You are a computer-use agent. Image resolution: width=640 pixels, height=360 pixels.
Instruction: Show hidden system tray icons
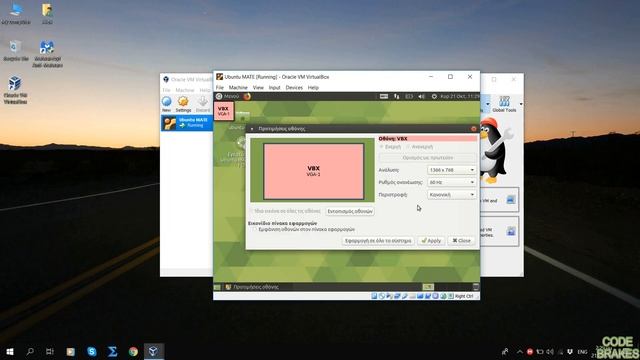(x=520, y=351)
